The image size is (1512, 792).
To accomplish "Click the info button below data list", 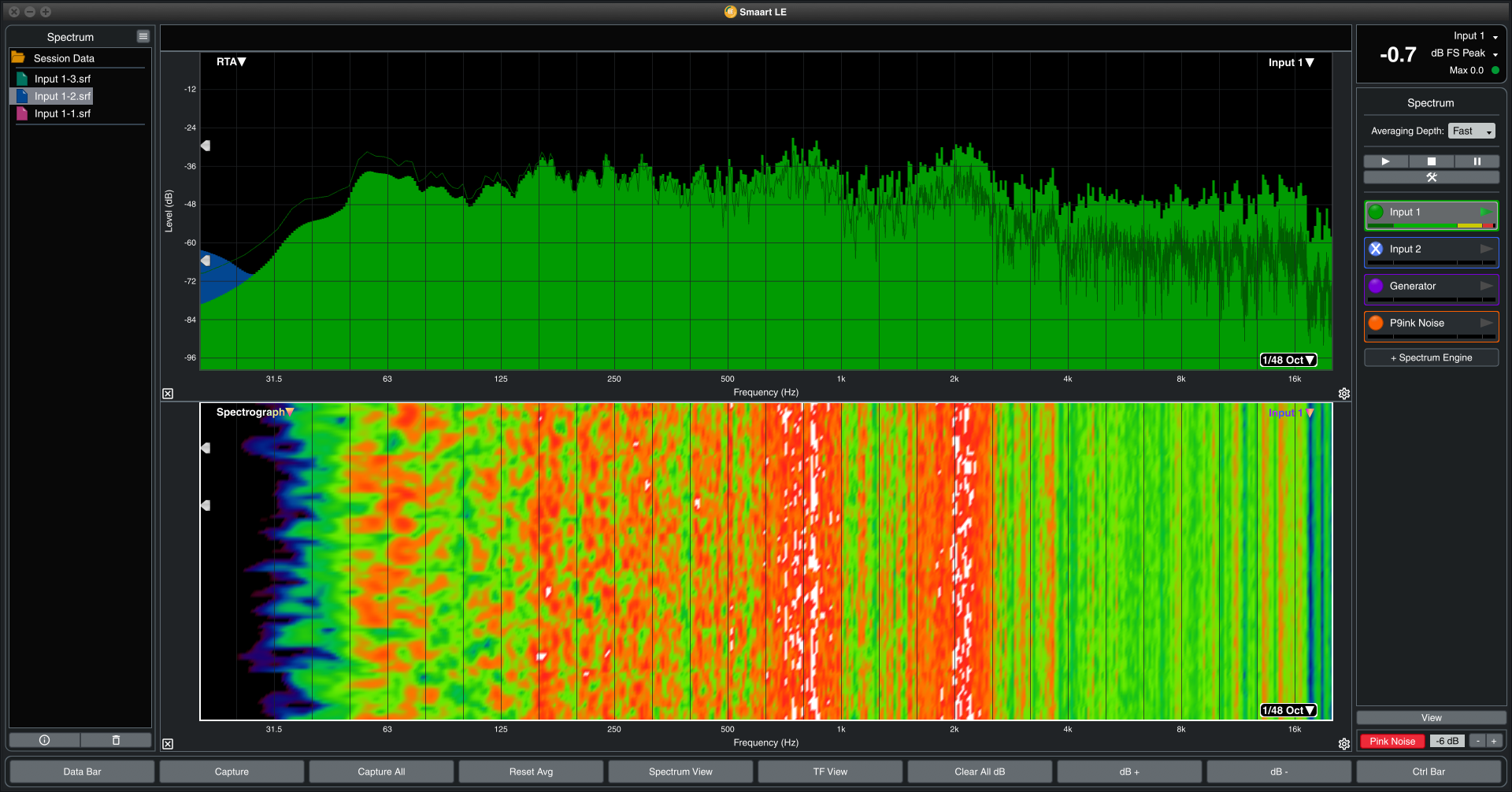I will (45, 740).
